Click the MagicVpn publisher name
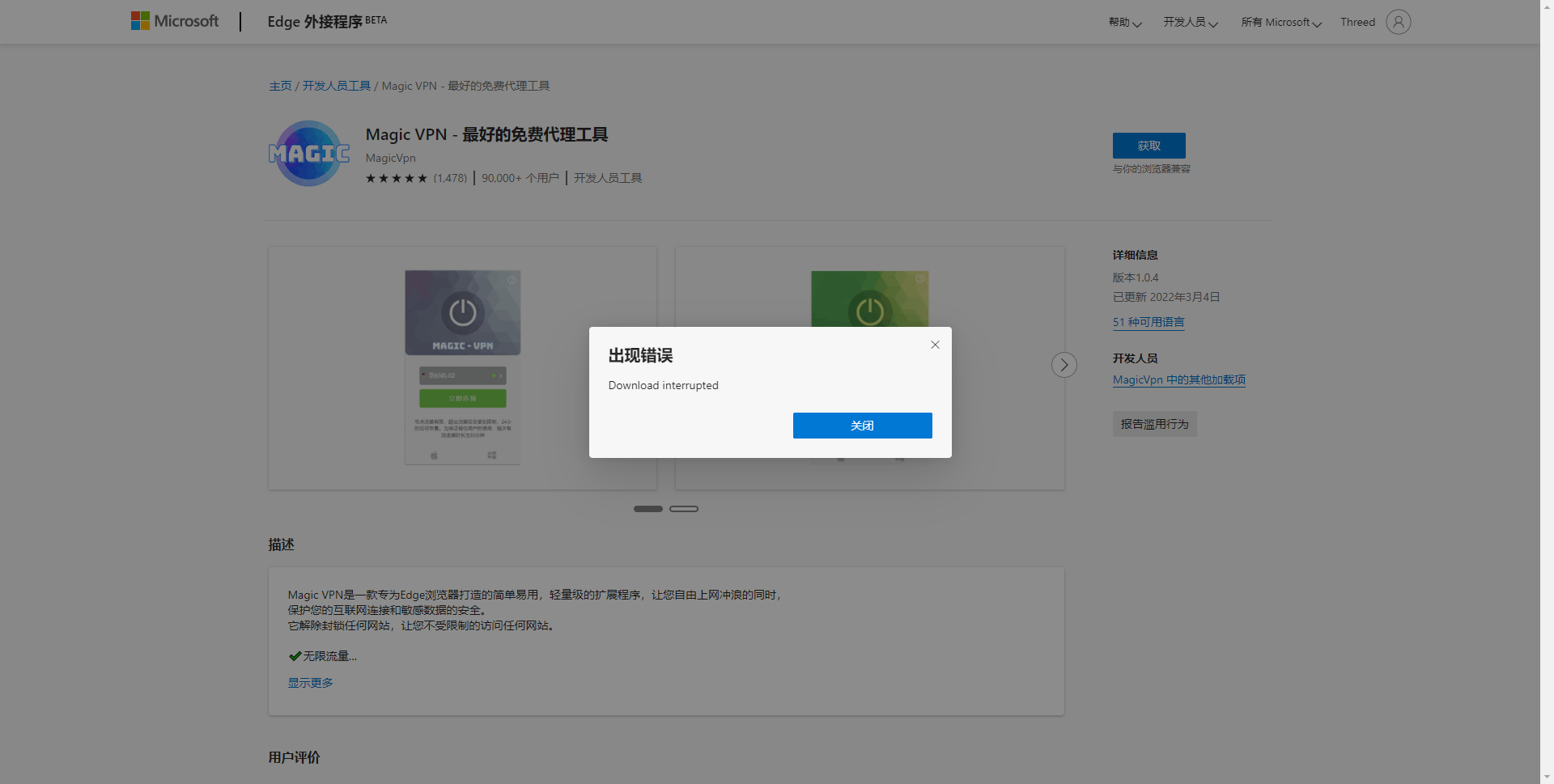The height and width of the screenshot is (784, 1554). 390,158
